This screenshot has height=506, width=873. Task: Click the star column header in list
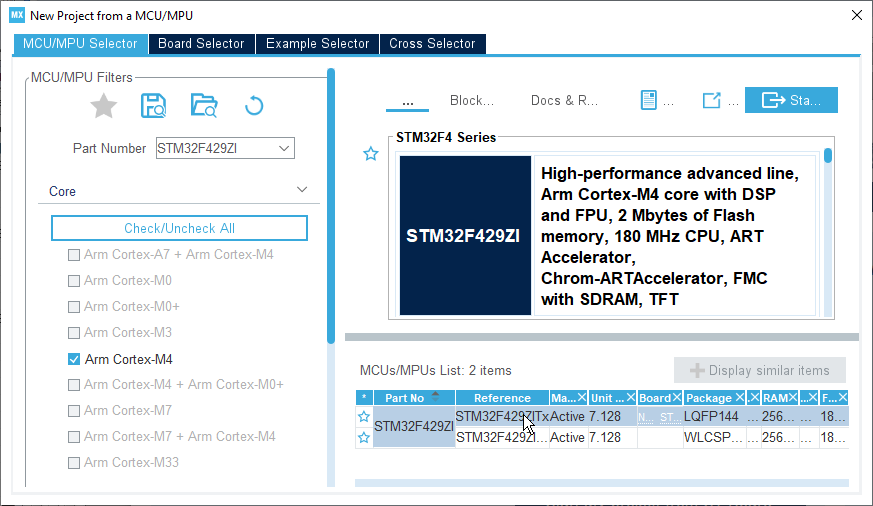364,397
